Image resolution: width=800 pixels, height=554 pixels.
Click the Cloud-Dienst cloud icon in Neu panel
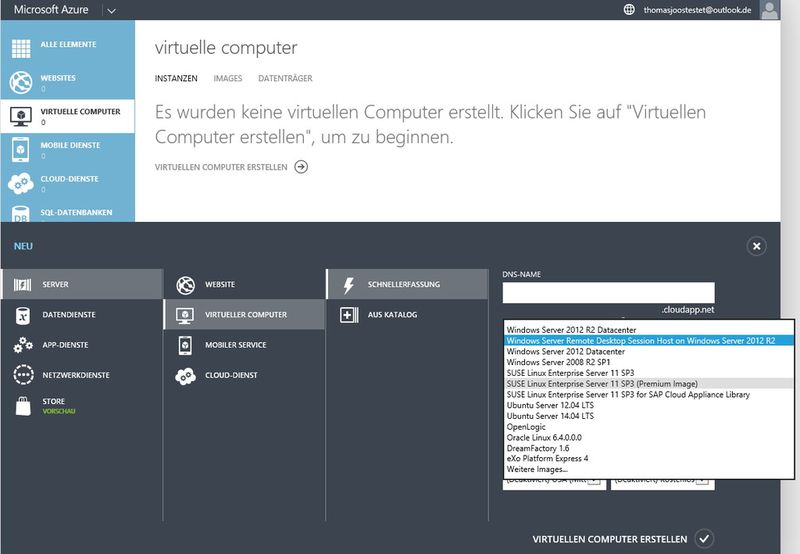click(x=185, y=376)
